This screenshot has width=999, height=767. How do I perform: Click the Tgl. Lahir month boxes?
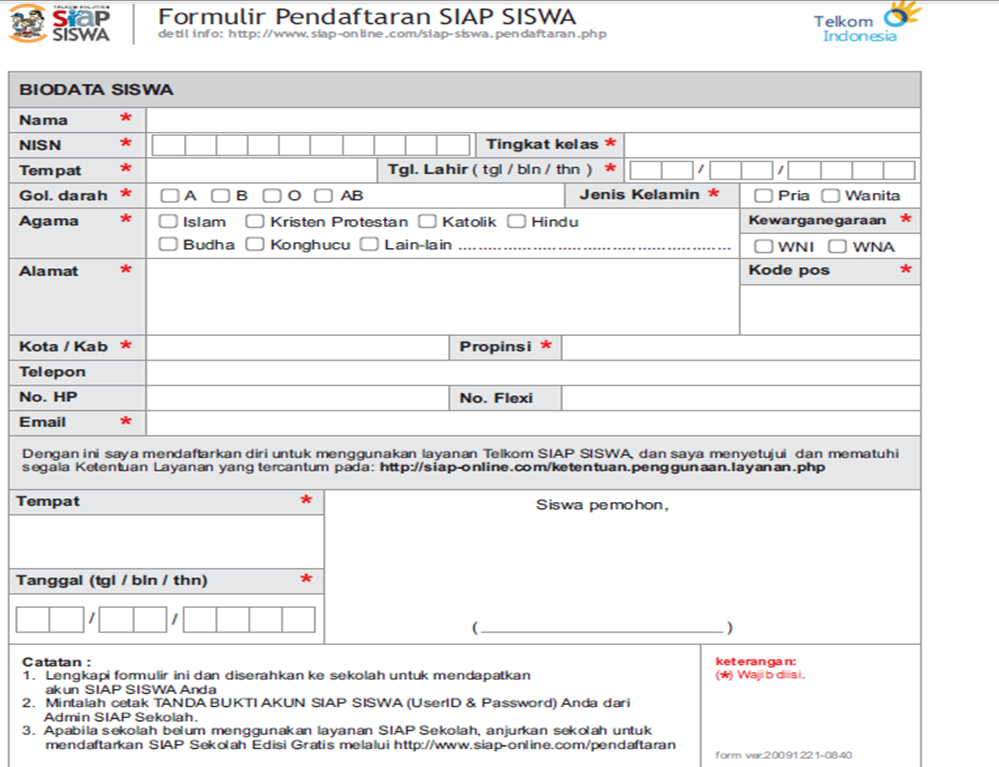click(x=741, y=170)
